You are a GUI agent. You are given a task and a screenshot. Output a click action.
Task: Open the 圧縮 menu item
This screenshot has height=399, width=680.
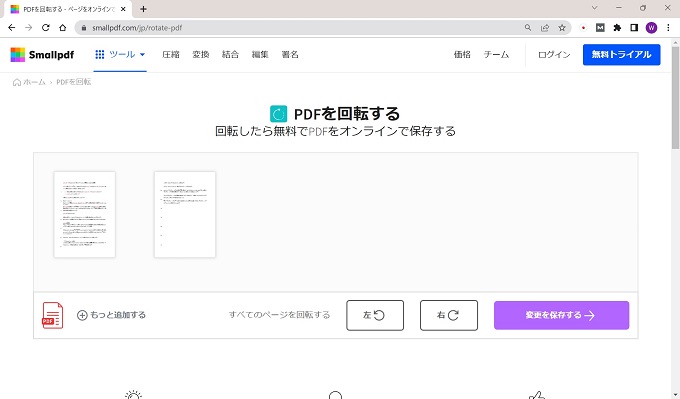tap(170, 55)
